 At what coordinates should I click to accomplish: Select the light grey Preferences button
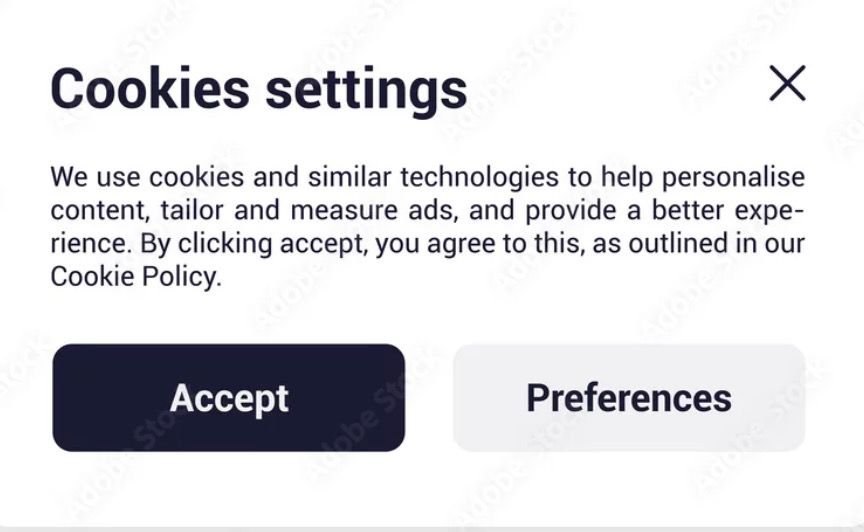(629, 398)
